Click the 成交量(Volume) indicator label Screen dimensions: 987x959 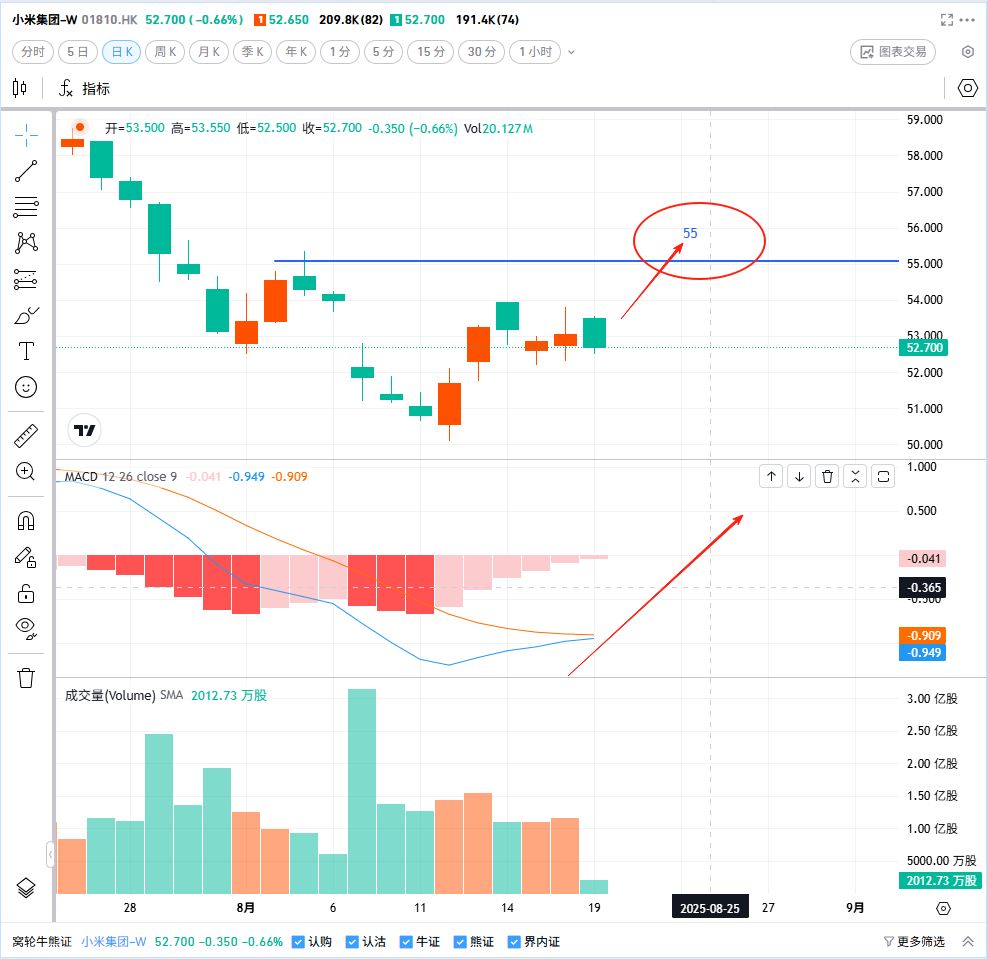tap(110, 695)
